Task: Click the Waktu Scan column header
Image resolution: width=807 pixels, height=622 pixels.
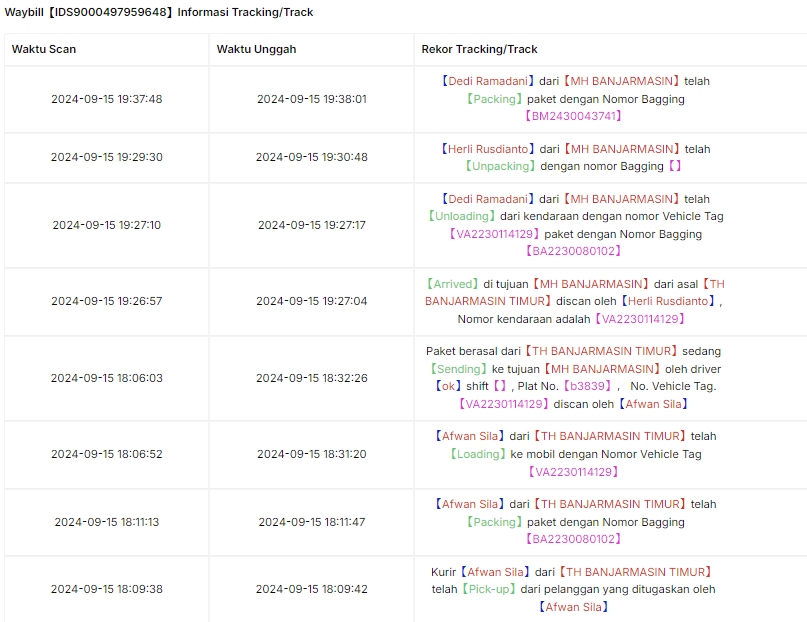Action: (x=44, y=49)
